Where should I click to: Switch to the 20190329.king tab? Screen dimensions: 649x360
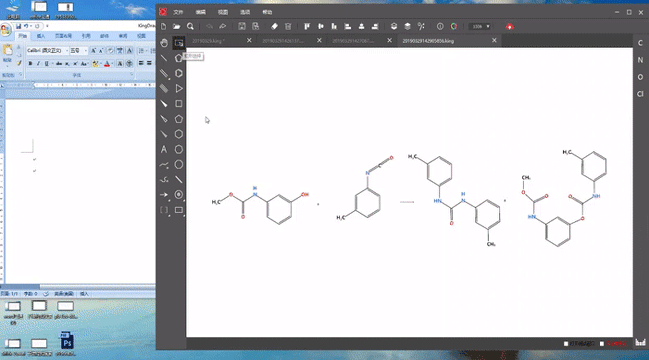coord(208,41)
